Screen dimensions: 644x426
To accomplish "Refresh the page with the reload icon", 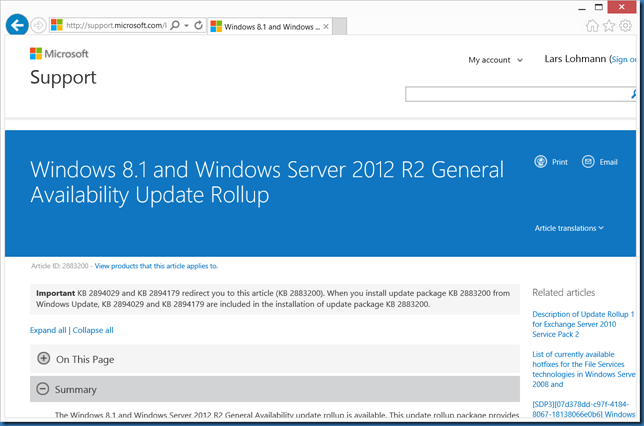I will click(198, 25).
